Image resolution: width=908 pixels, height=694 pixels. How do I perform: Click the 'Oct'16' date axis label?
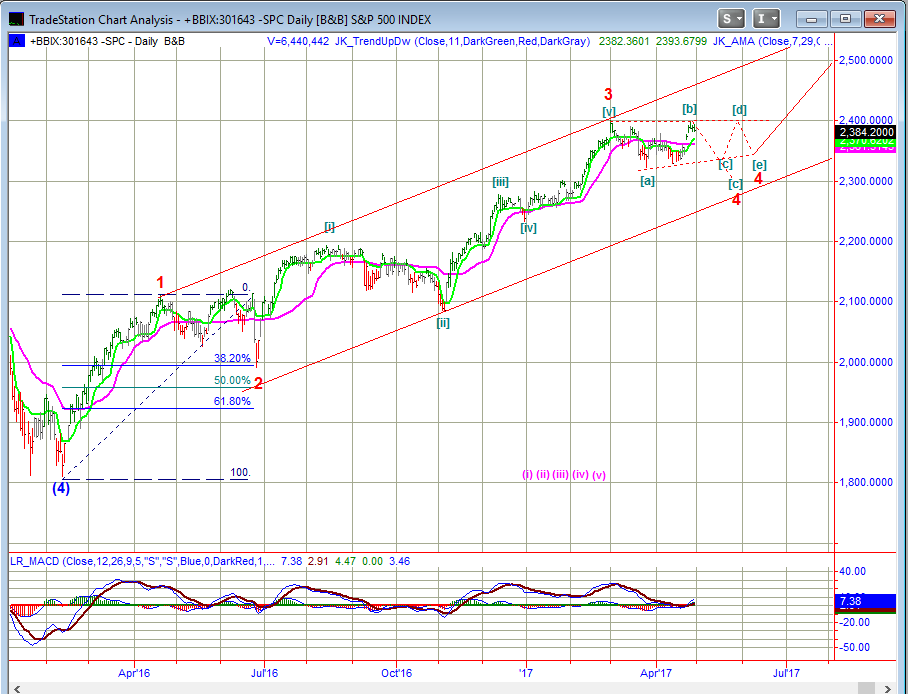[397, 673]
